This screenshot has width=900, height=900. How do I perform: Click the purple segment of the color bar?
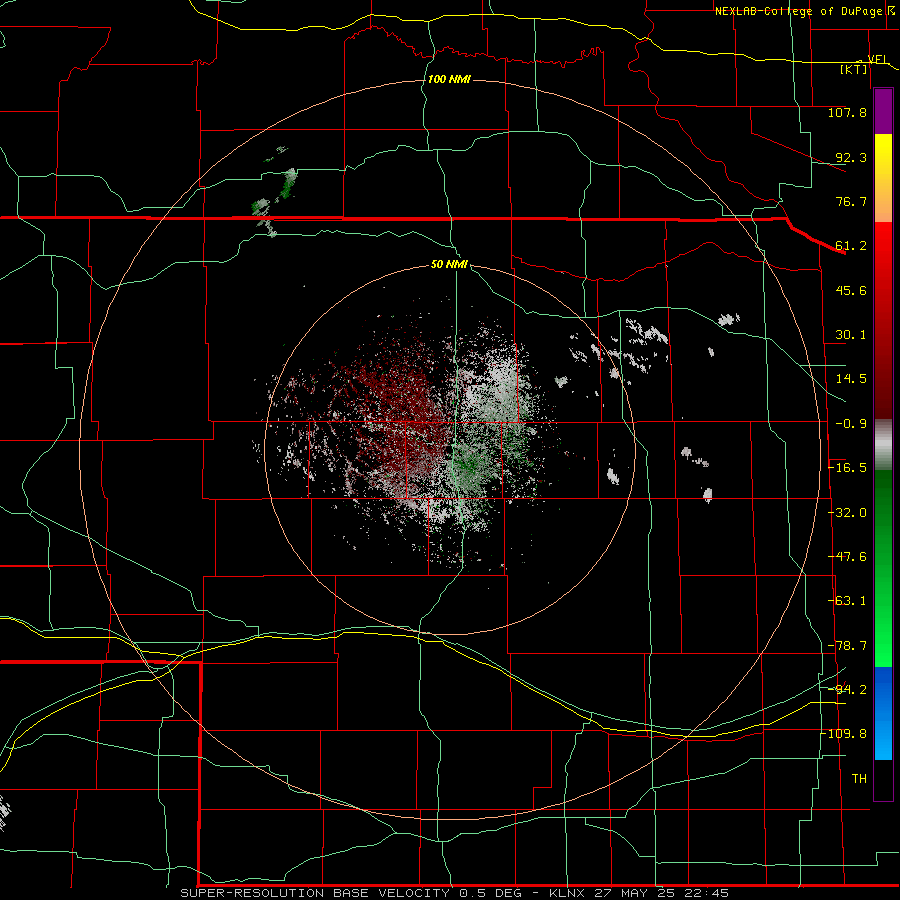click(x=883, y=112)
